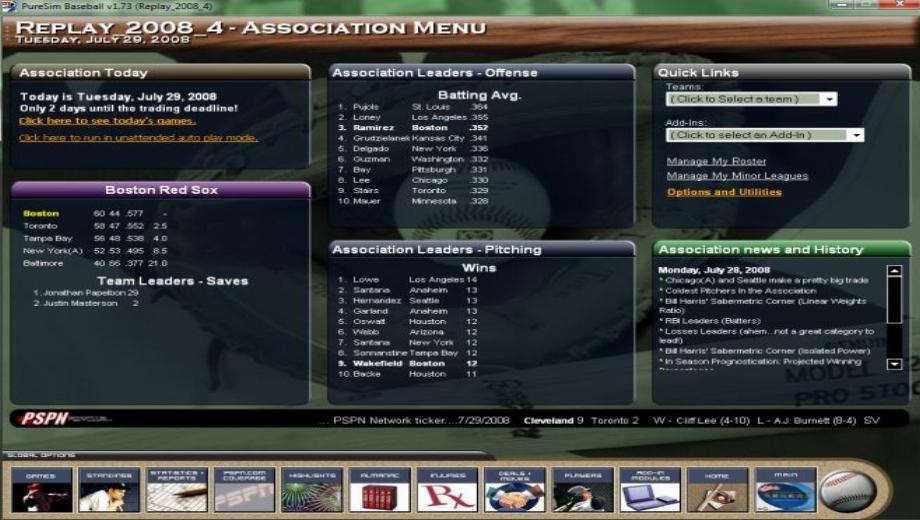Click the Add-Ins combo box field

765,135
